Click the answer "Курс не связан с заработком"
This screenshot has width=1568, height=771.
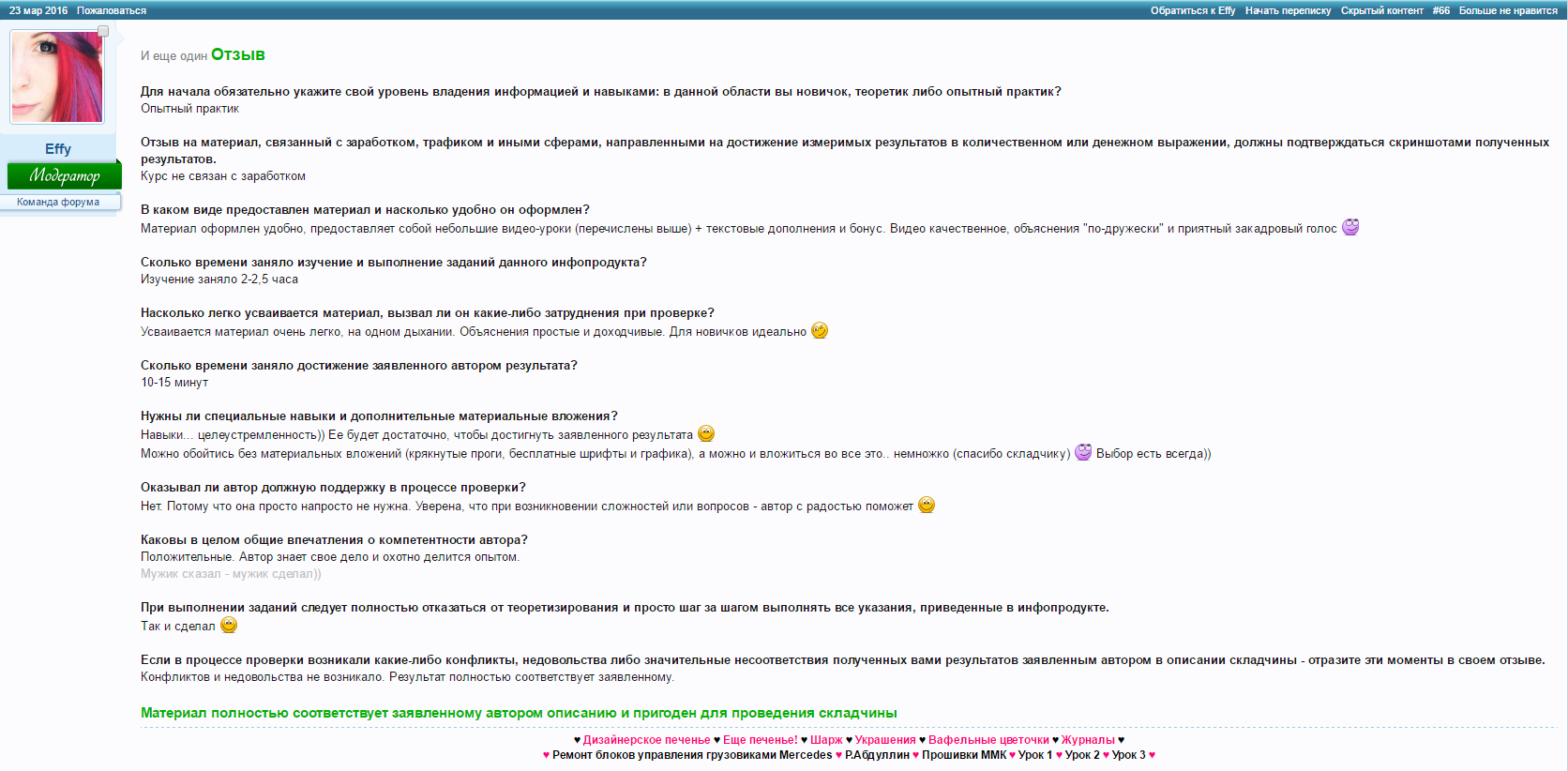[223, 176]
